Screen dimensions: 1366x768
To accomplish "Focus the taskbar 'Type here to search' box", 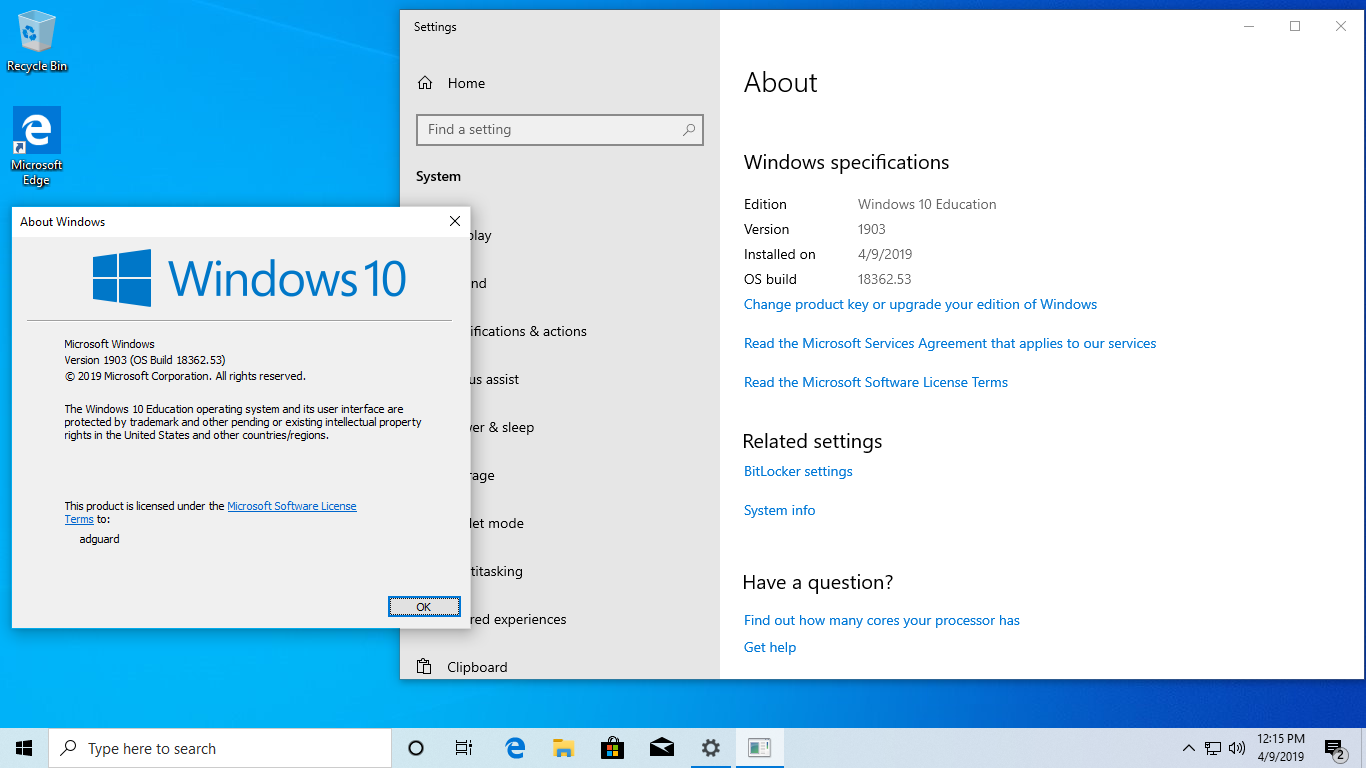I will tap(220, 748).
